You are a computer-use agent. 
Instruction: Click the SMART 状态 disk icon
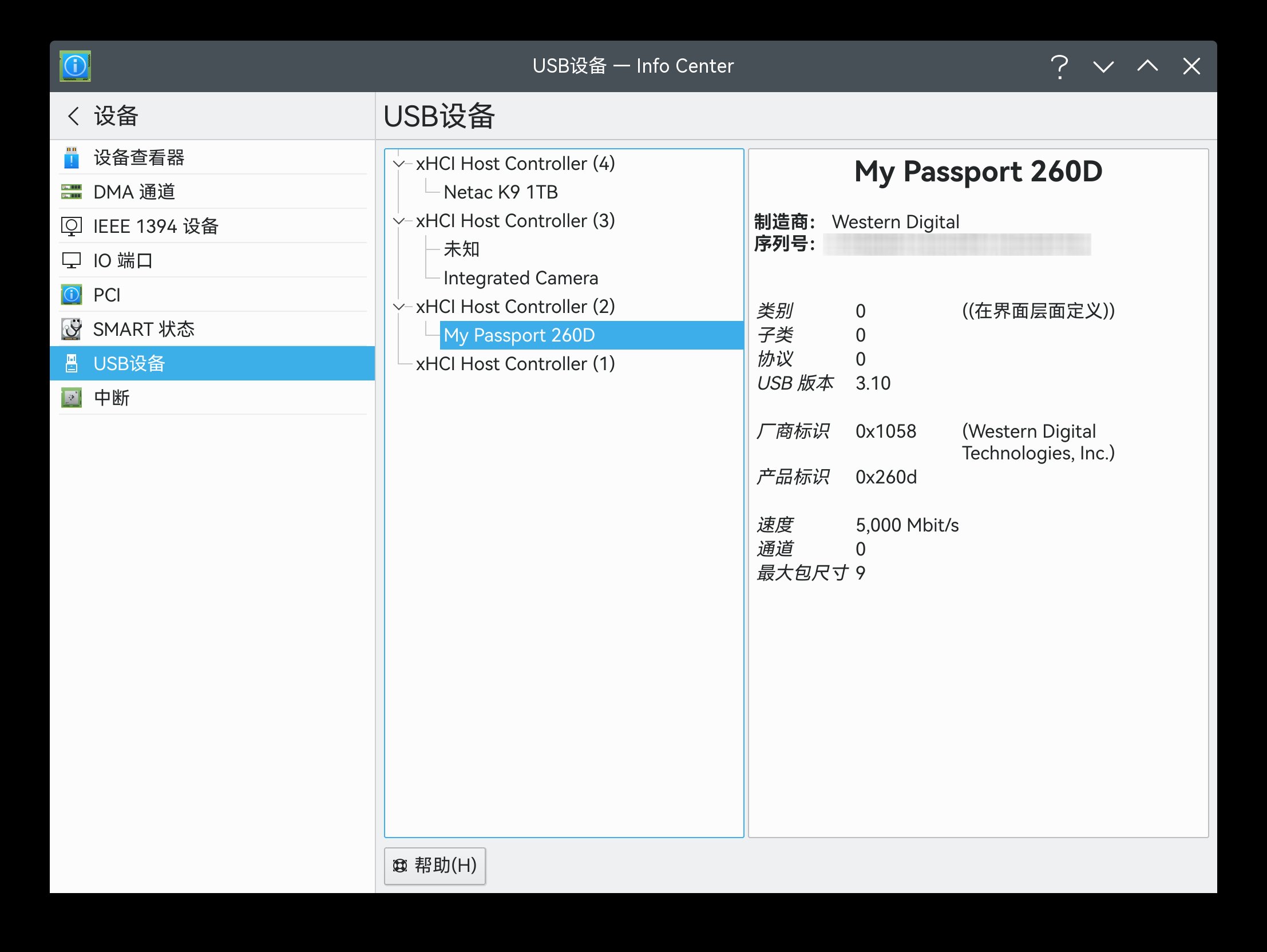tap(71, 330)
